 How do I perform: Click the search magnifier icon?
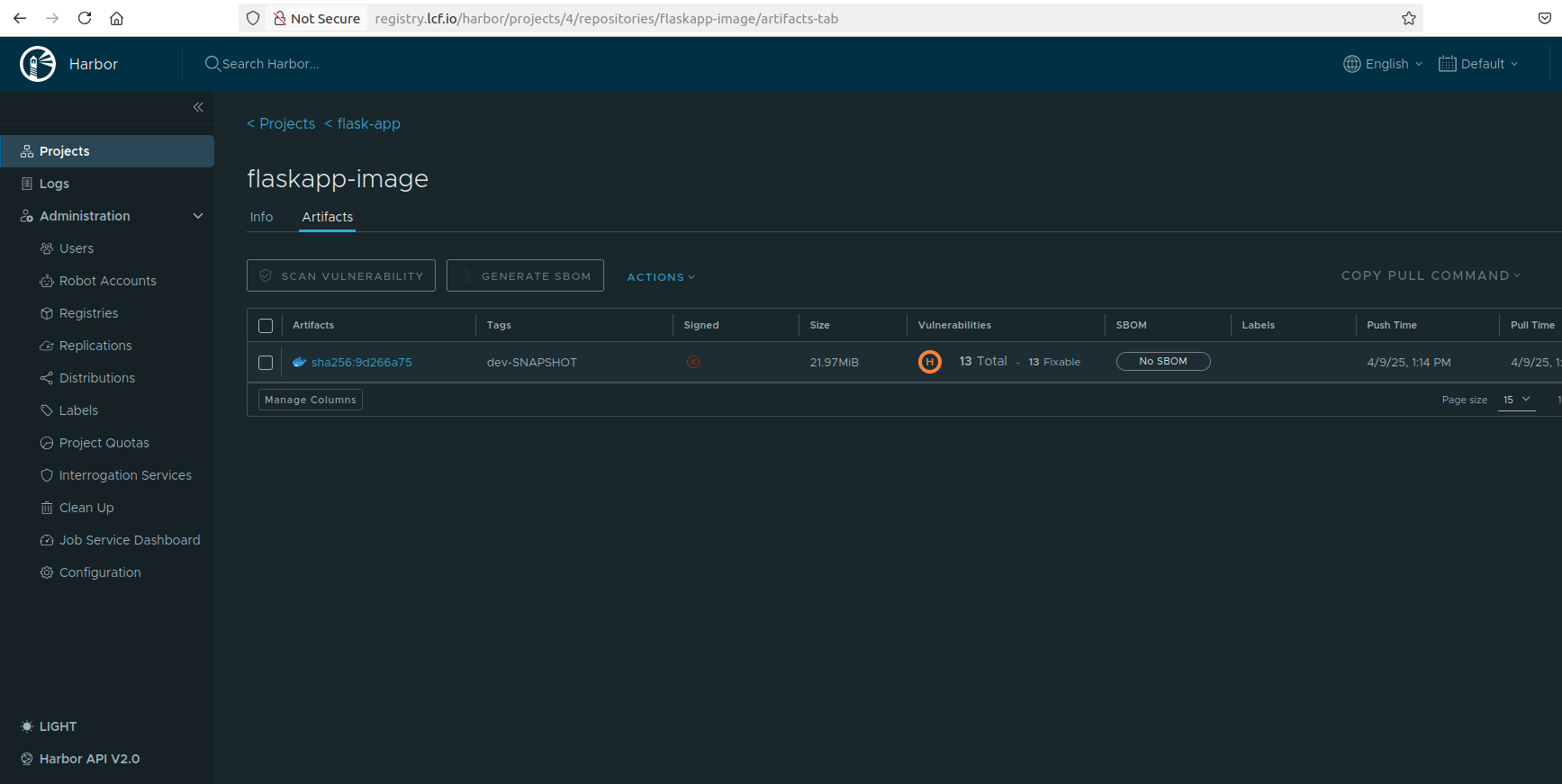[212, 64]
